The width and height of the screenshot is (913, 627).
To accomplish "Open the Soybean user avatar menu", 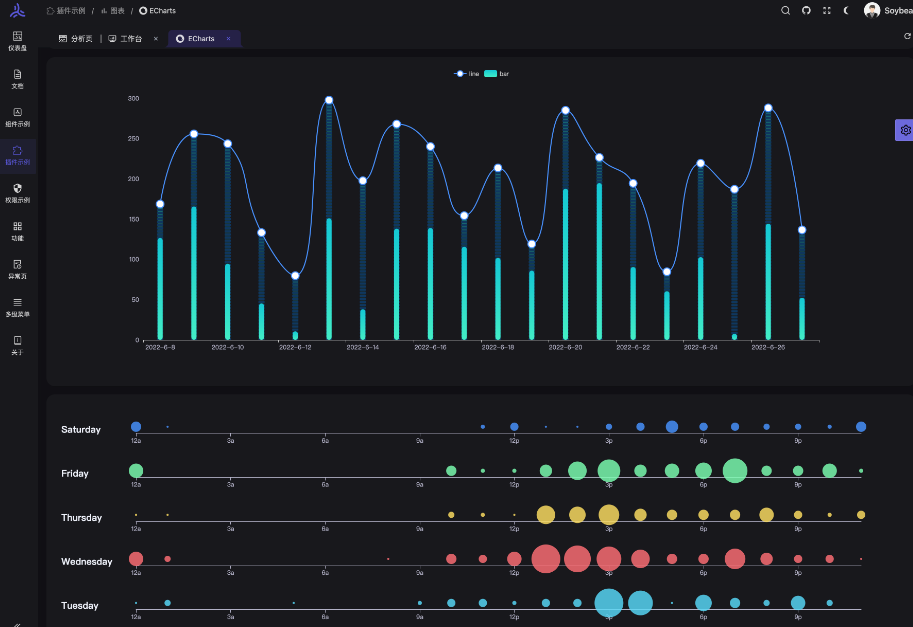I will tap(888, 10).
